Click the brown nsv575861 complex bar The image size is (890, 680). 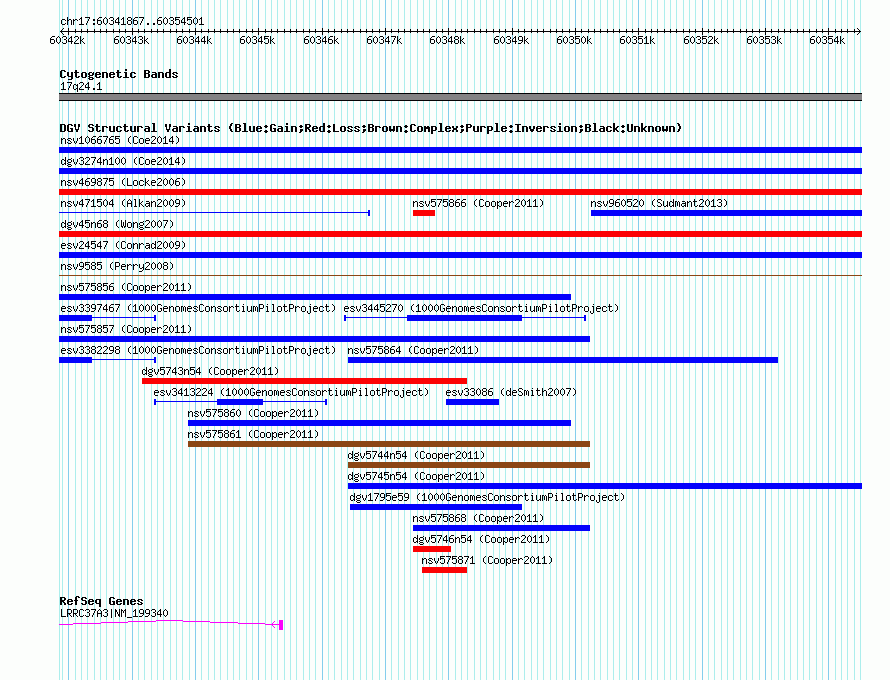click(x=389, y=444)
